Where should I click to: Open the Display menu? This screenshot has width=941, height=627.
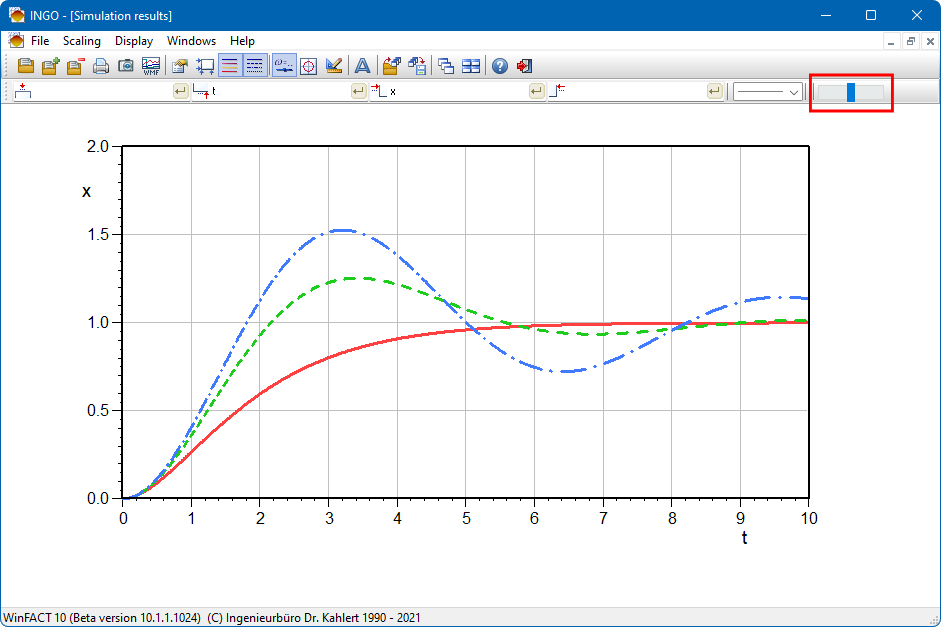[133, 41]
